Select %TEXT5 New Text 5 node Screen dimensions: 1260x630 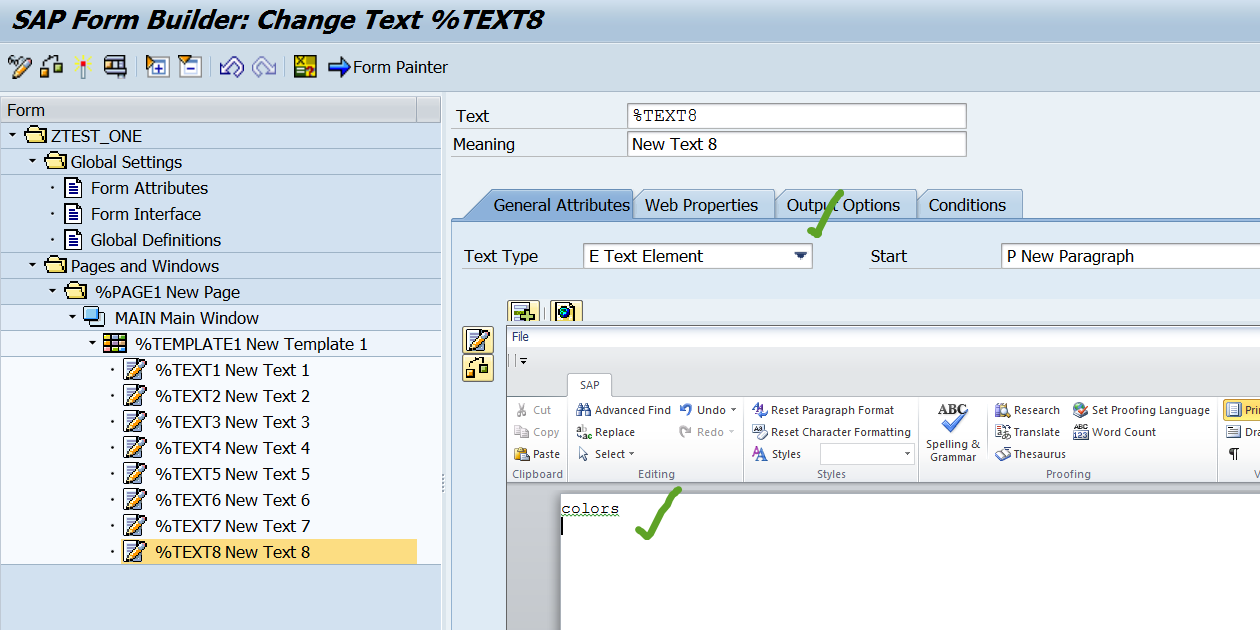point(232,473)
